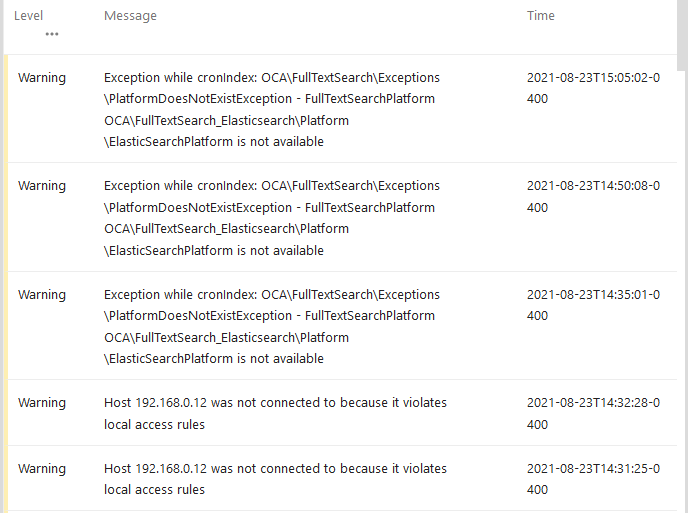Click the timestamp 2021-08-23T15:05:02-0400
Screen dimensions: 688x513
coord(593,88)
